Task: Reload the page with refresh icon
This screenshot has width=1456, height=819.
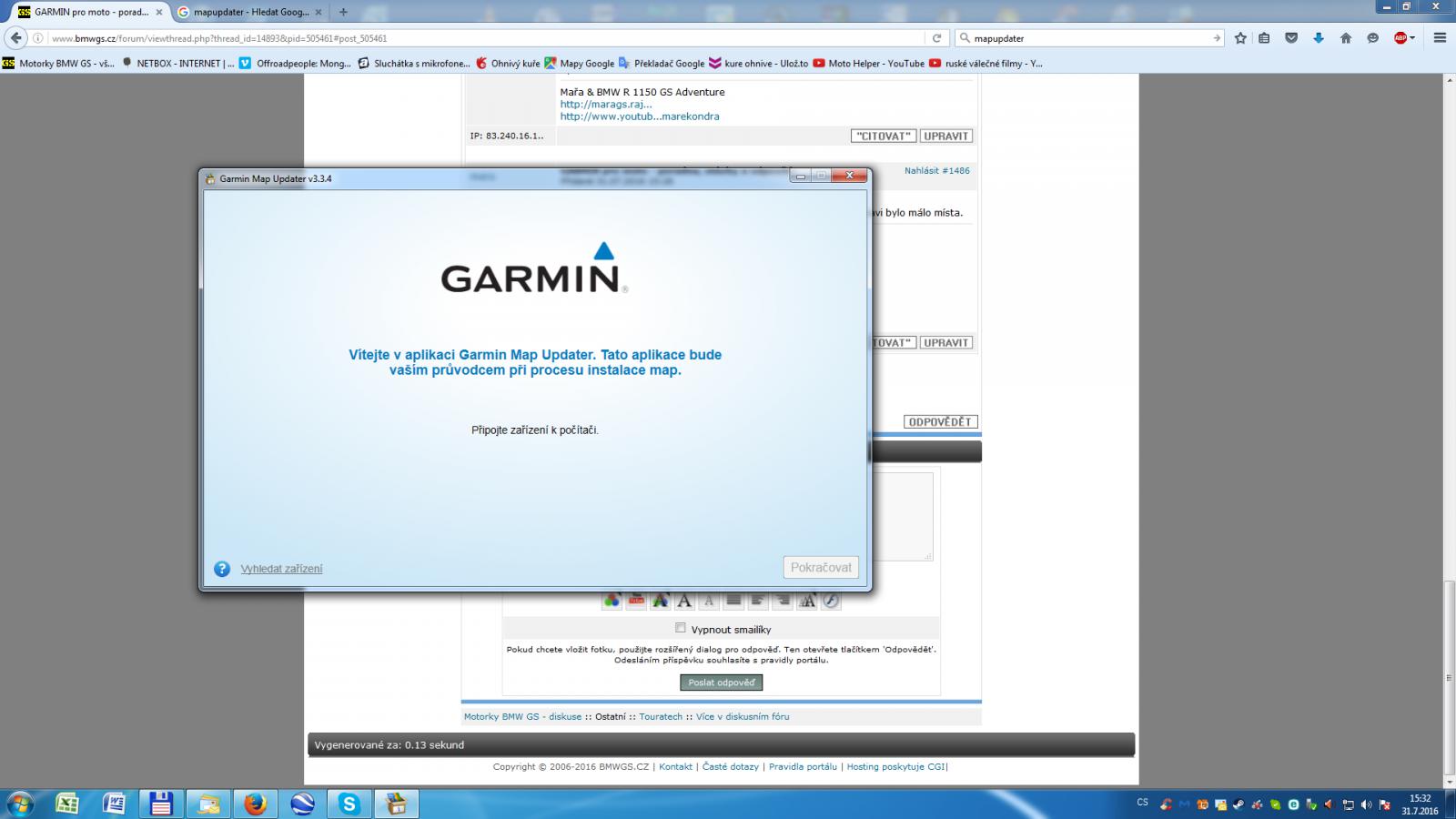Action: coord(936,38)
